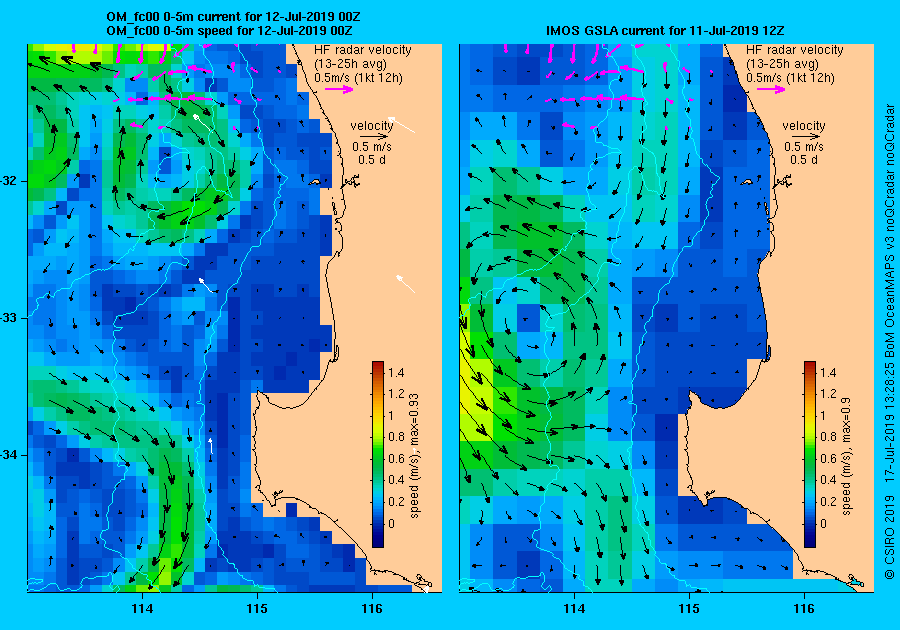This screenshot has height=630, width=900.
Task: Click the 'velocity' legend label on left map
Action: click(372, 126)
